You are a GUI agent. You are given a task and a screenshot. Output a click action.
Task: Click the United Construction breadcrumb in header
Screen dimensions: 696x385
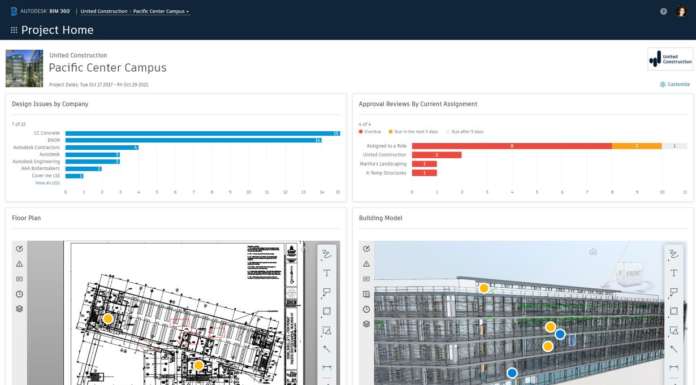point(104,12)
